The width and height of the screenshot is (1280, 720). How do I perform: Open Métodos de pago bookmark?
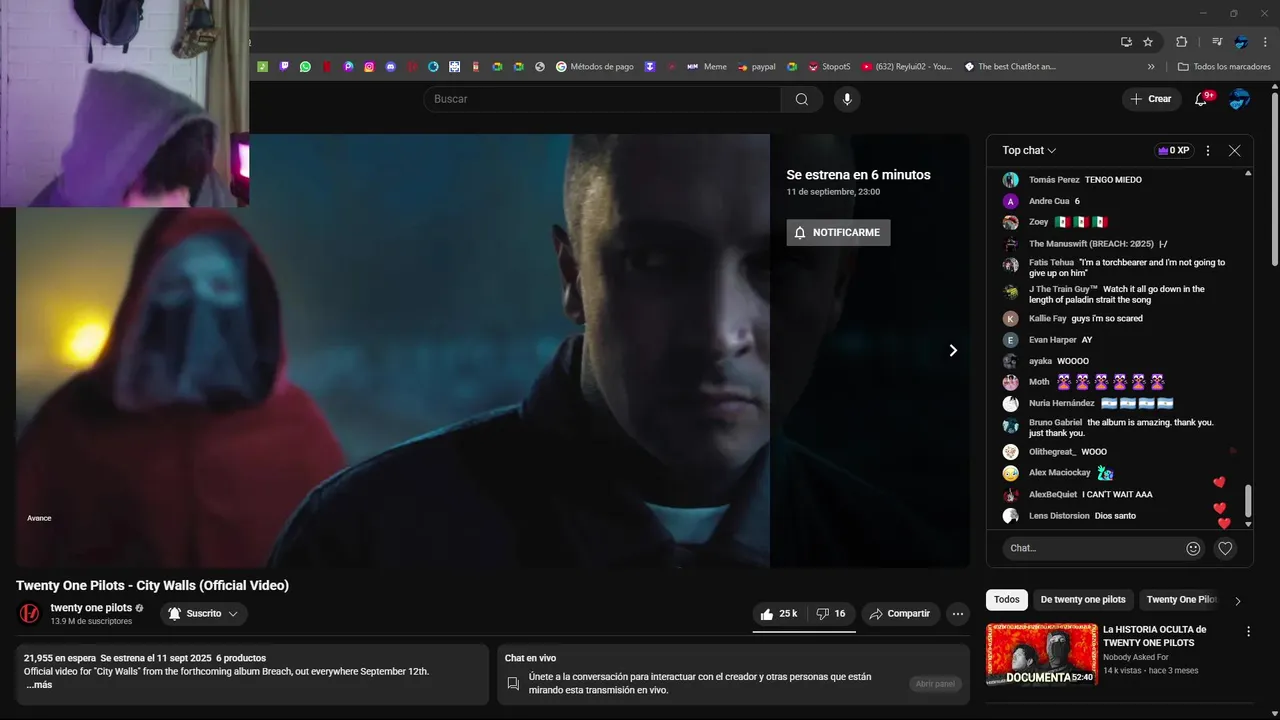pos(595,67)
